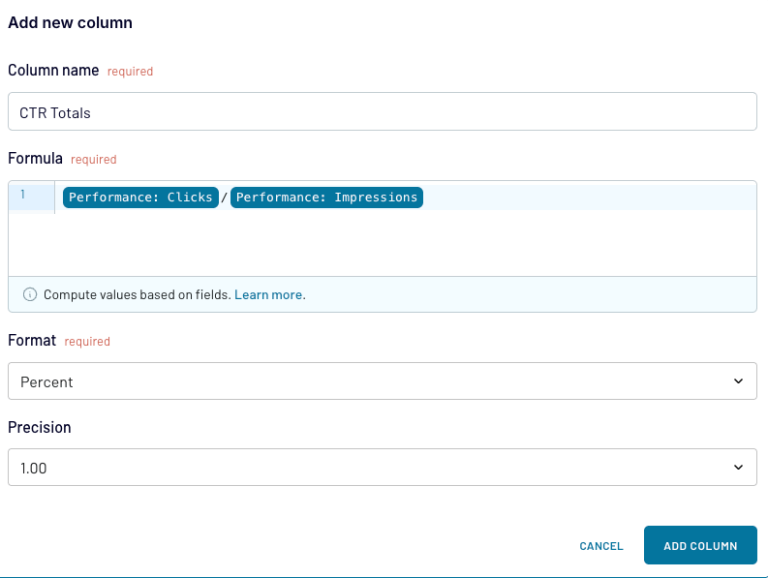Screen dimensions: 768x578
Task: Click the Column name input field
Action: 382,112
